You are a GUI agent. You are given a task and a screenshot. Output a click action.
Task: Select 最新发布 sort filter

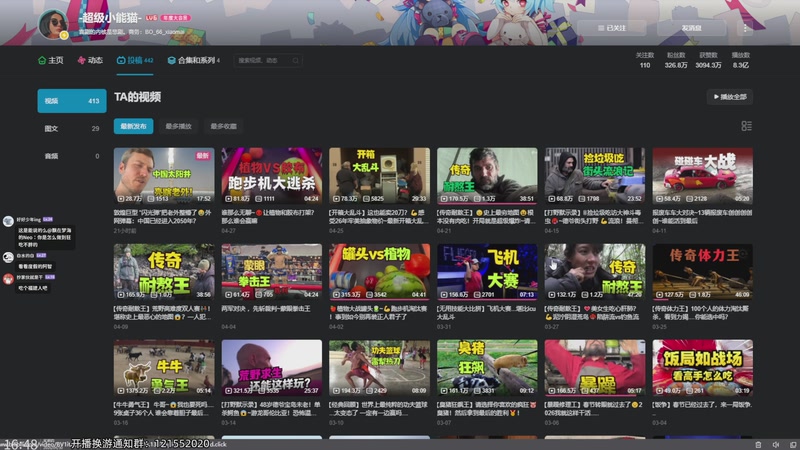tap(133, 126)
